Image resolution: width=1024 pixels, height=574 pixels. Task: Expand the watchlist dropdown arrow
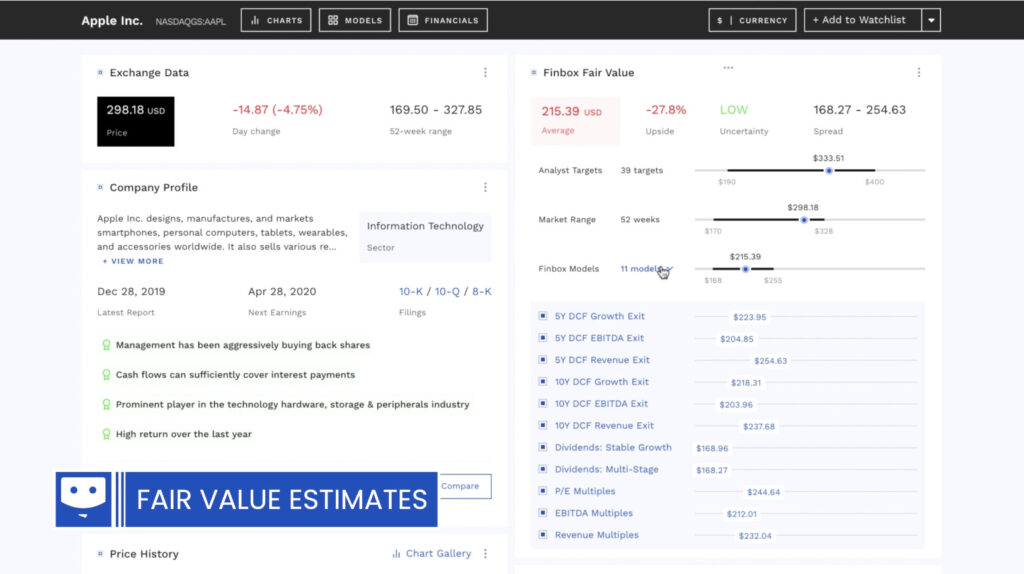(x=931, y=20)
